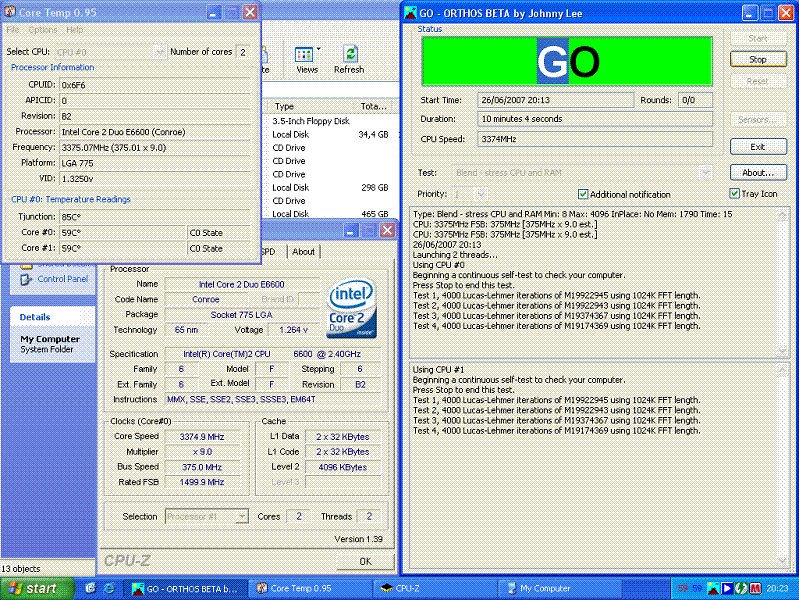Click the Core Temp title bar icon

pos(10,12)
